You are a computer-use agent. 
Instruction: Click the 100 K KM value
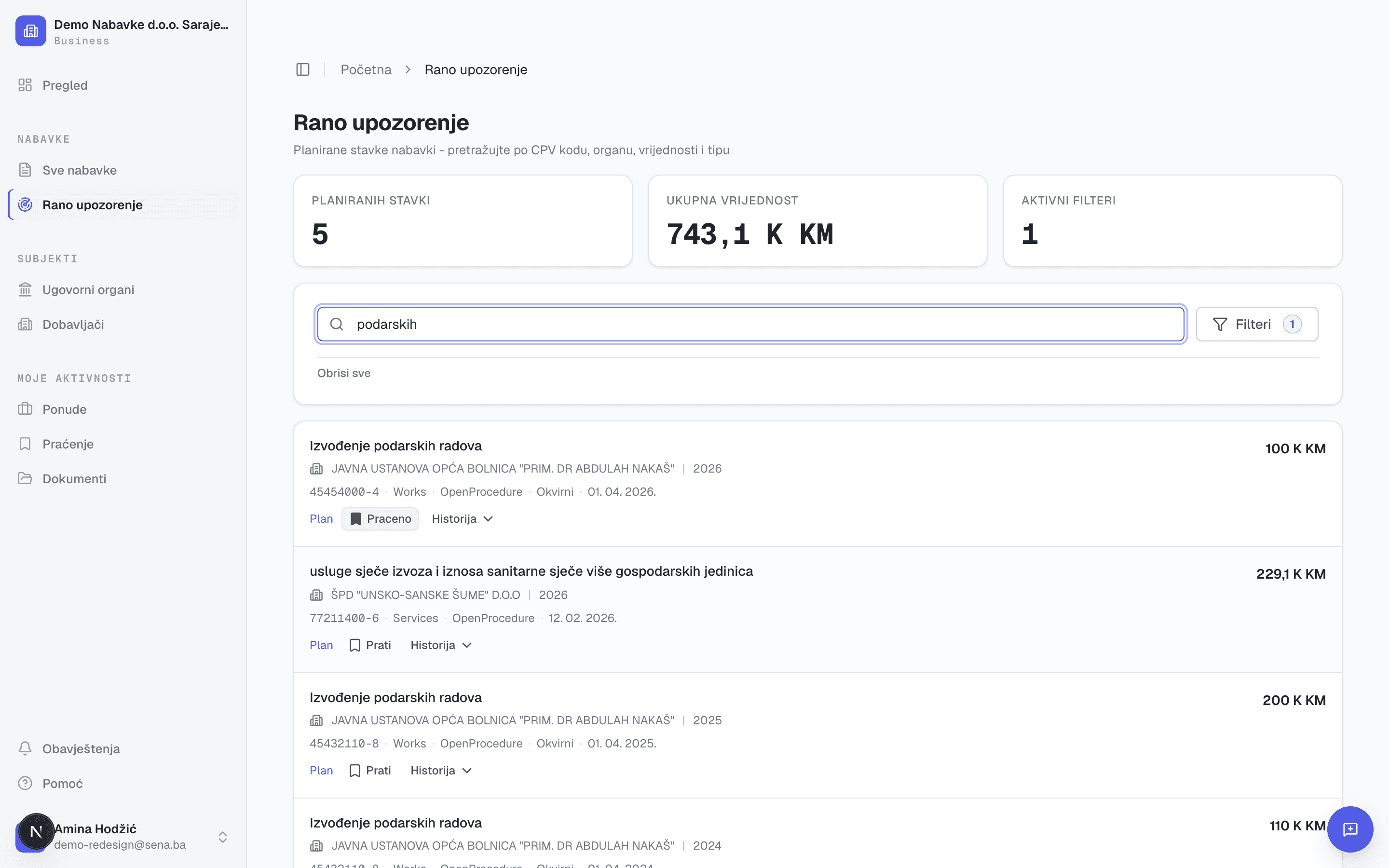(x=1295, y=449)
